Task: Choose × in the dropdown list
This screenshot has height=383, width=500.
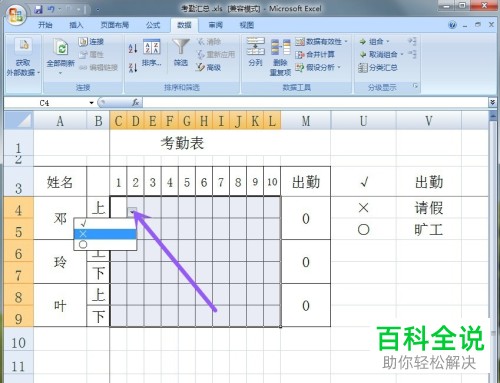Action: (105, 234)
